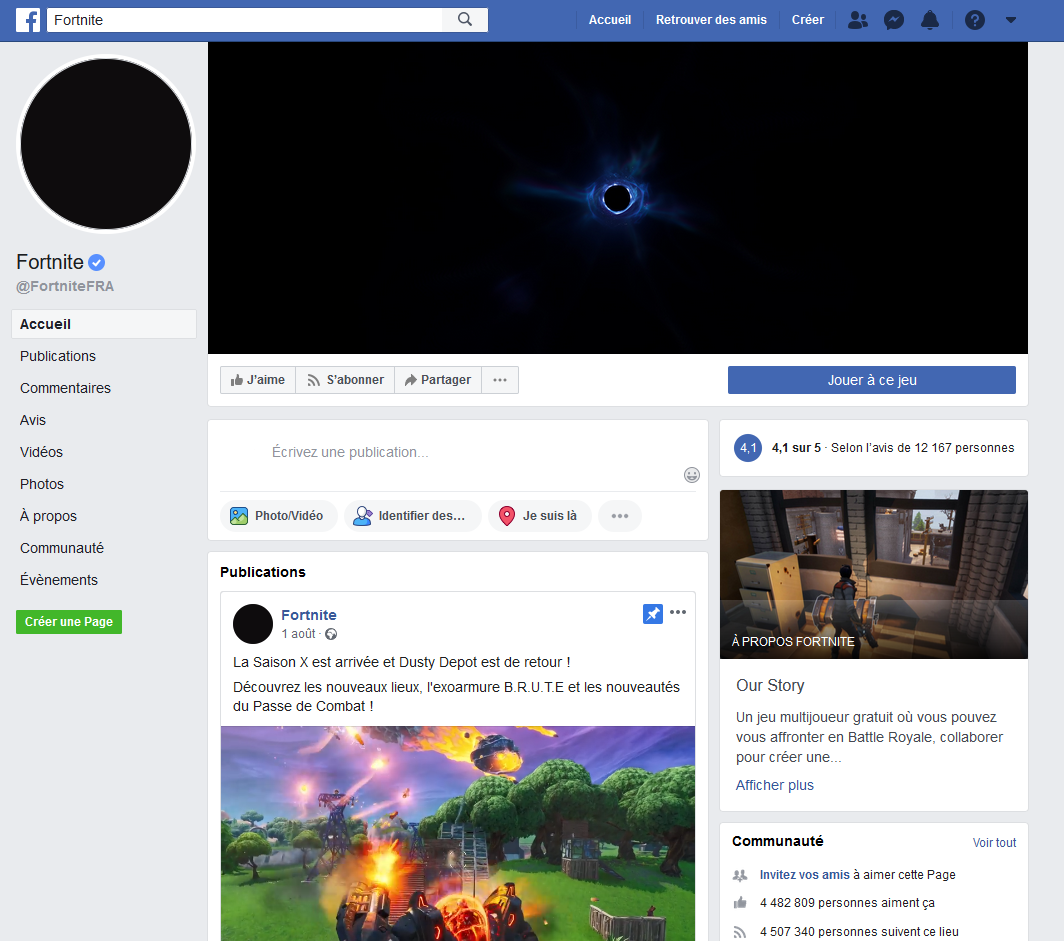Click the Je suis là check-in icon
The image size is (1064, 941).
click(508, 516)
